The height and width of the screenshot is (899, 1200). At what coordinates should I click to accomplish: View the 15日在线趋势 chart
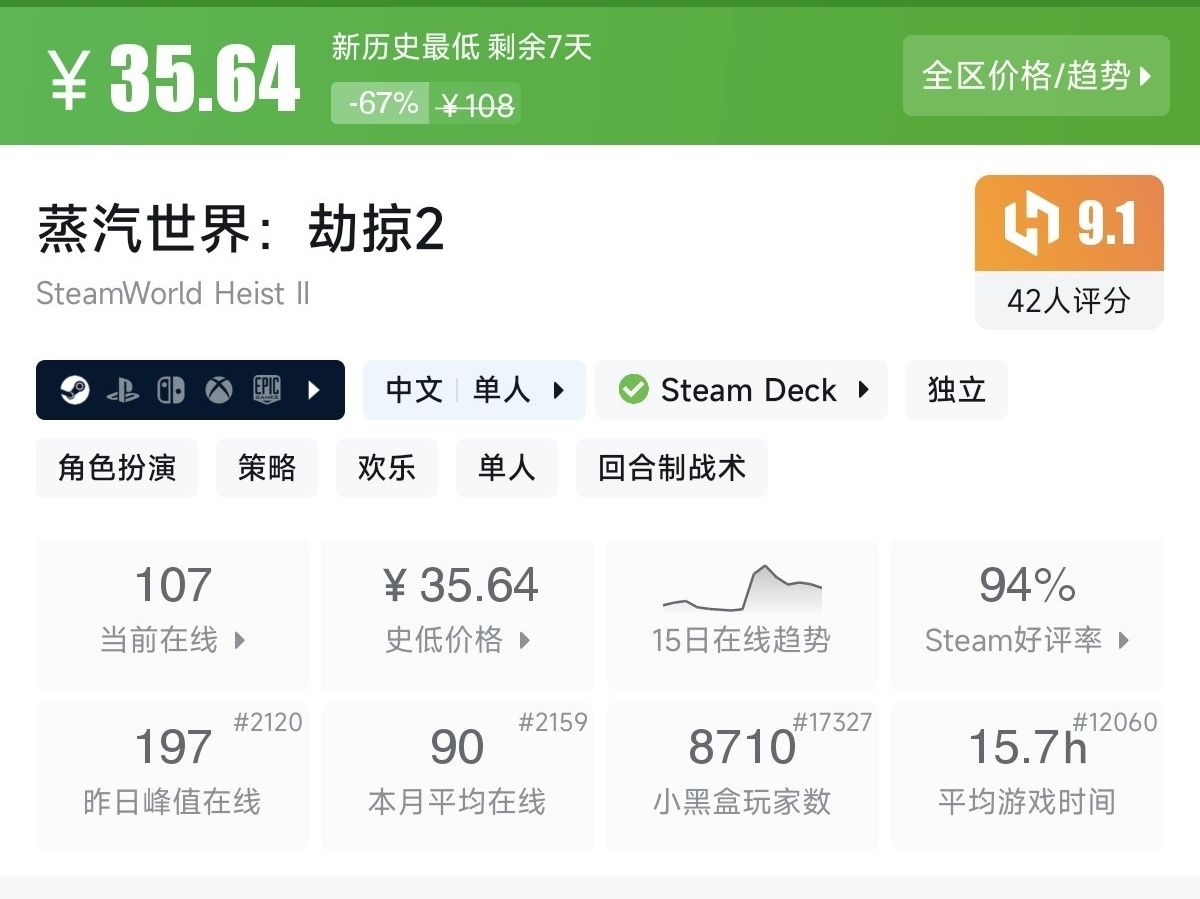click(x=742, y=614)
